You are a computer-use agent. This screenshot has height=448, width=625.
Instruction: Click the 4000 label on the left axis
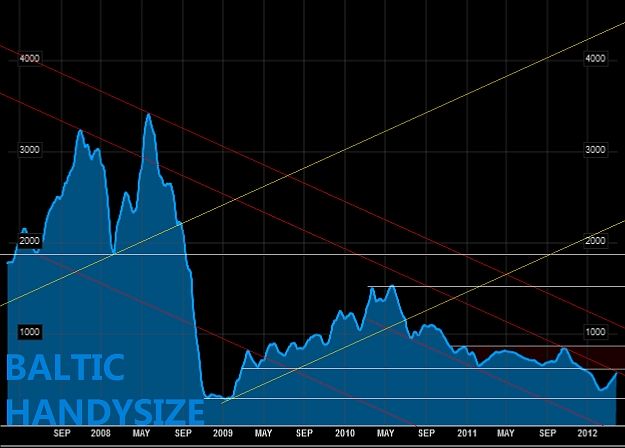click(30, 59)
